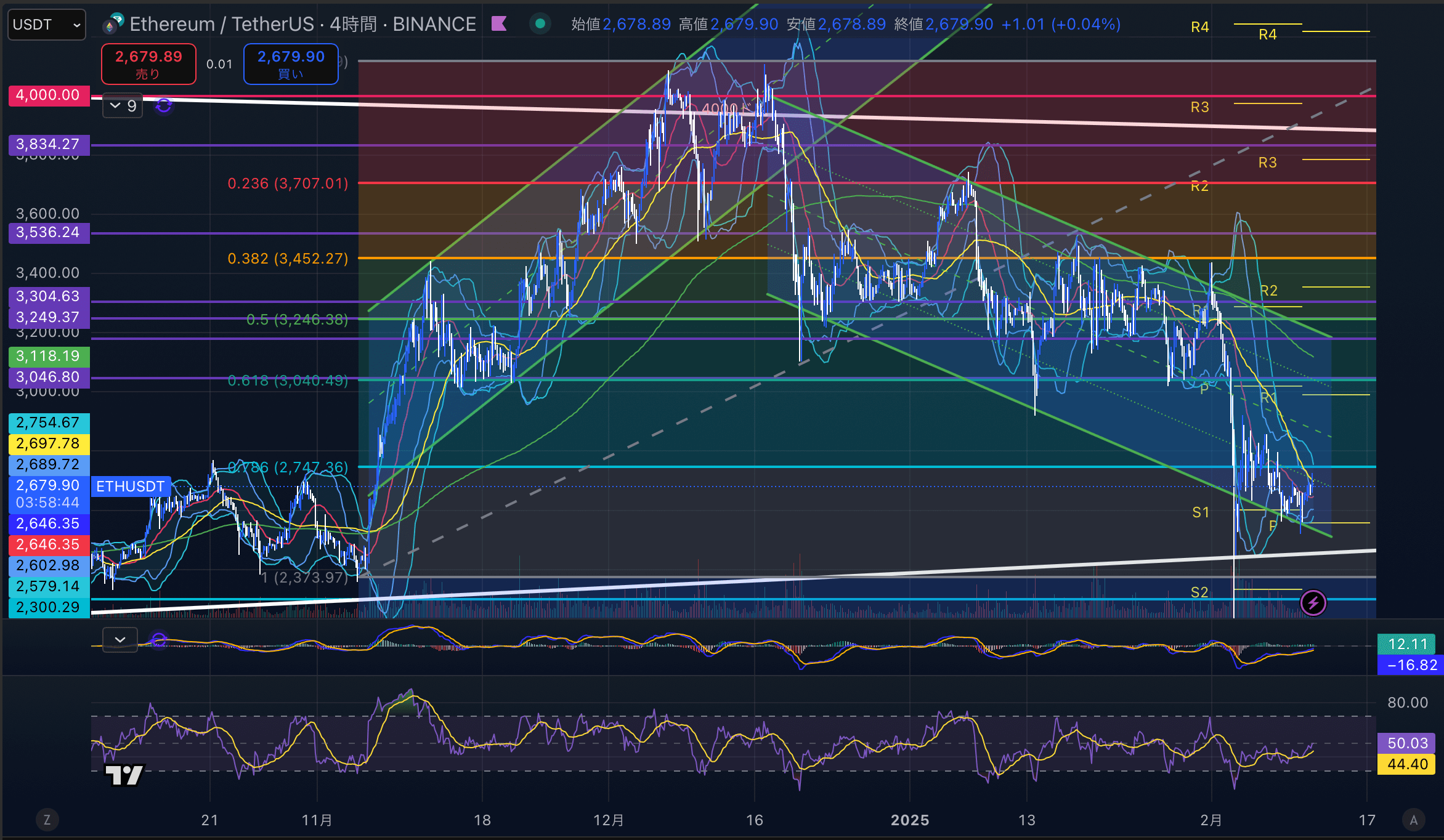Viewport: 1444px width, 840px height.
Task: Select the 2,579.14 price label
Action: point(49,587)
